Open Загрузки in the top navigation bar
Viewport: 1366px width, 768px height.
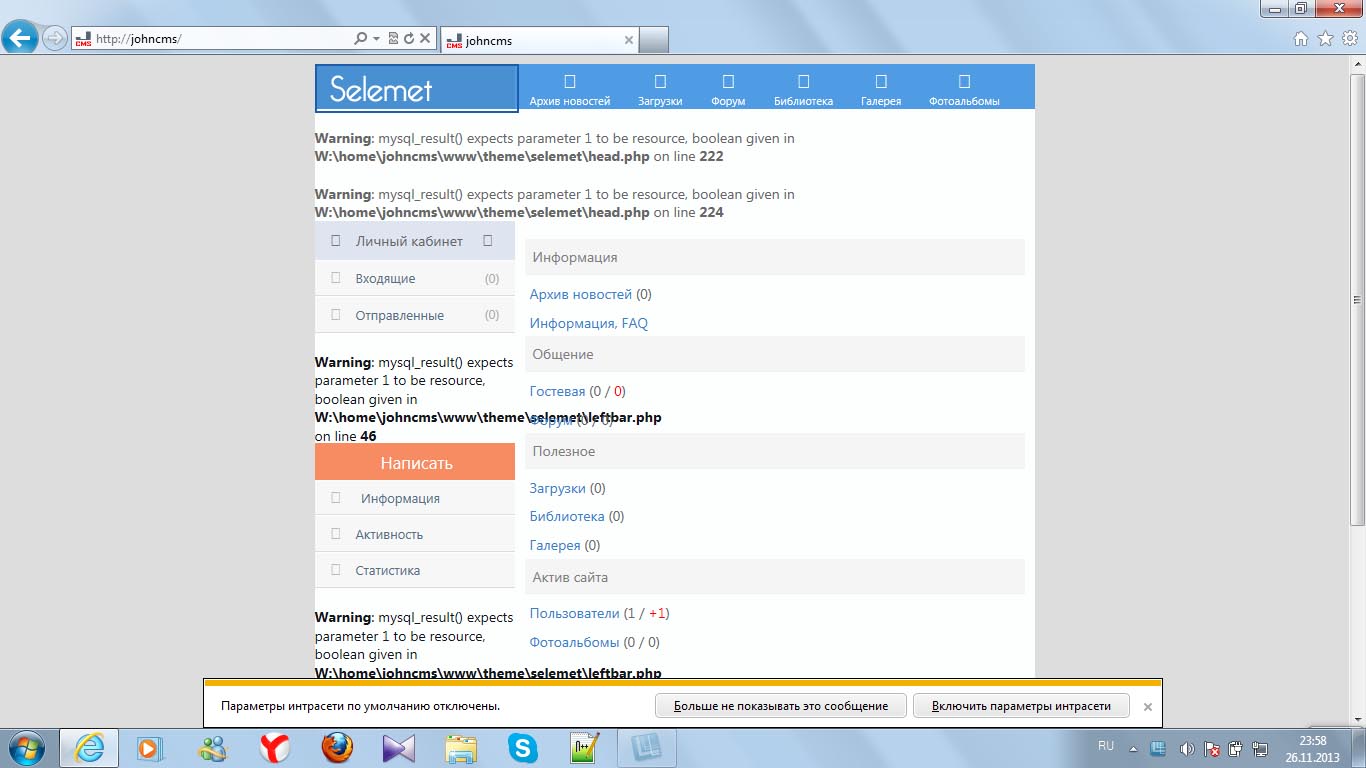pos(660,89)
